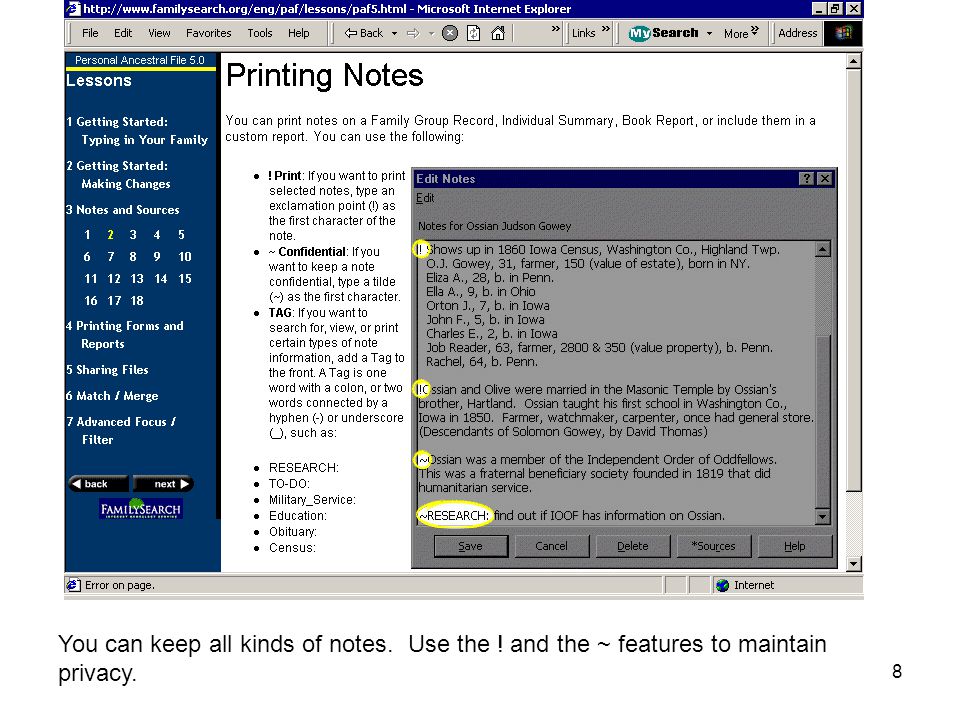The image size is (960, 720).
Task: Click the Stop icon in IE toolbar
Action: pyautogui.click(x=449, y=33)
